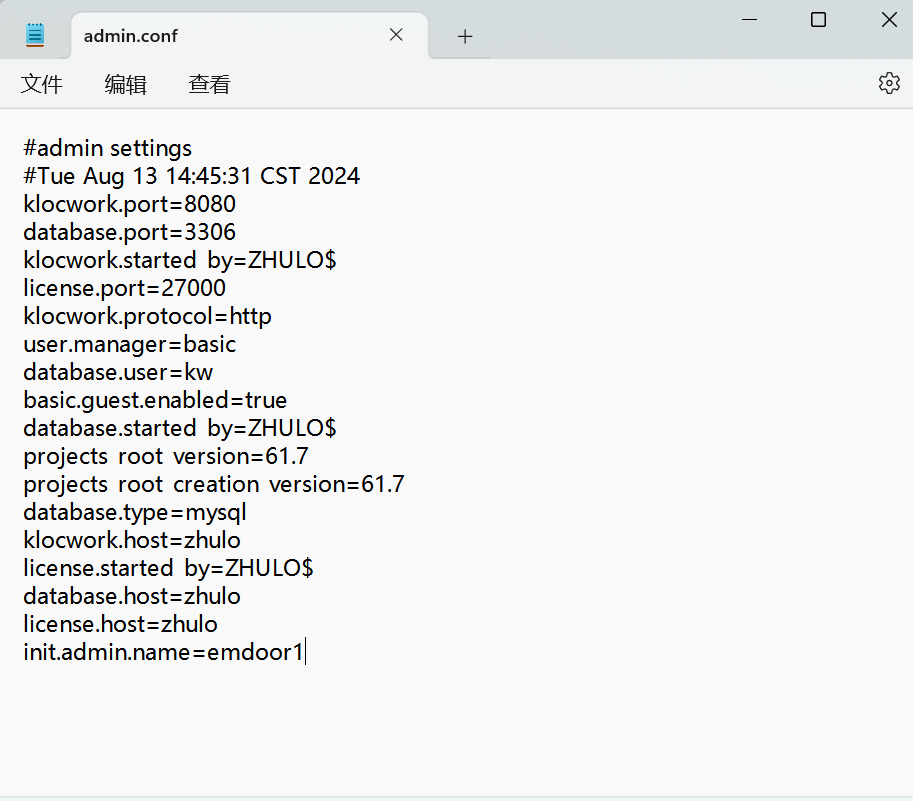This screenshot has height=801, width=913.
Task: Click the basic.guest.enabled=true line
Action: (155, 401)
